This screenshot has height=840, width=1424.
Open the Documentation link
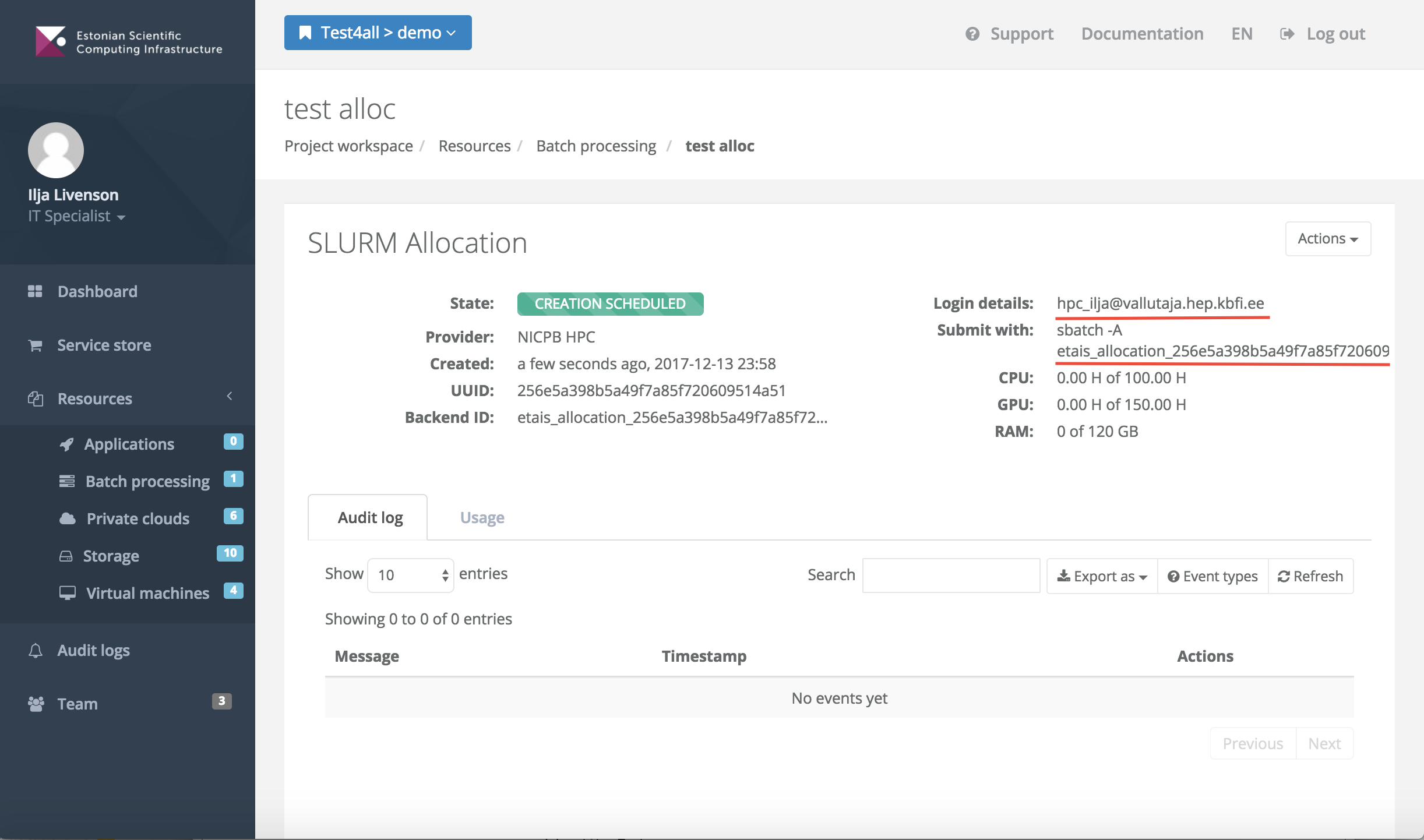click(x=1142, y=34)
